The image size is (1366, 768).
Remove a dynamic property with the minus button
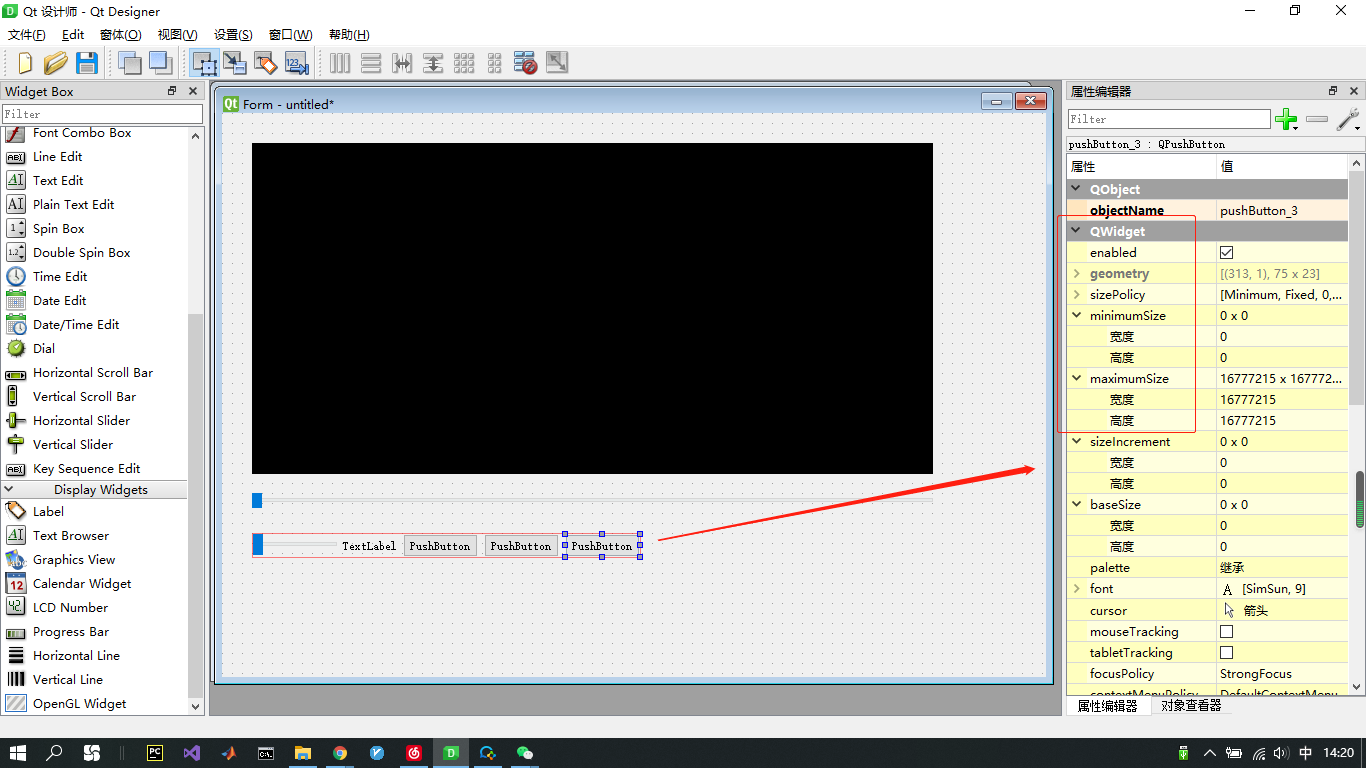[1316, 119]
